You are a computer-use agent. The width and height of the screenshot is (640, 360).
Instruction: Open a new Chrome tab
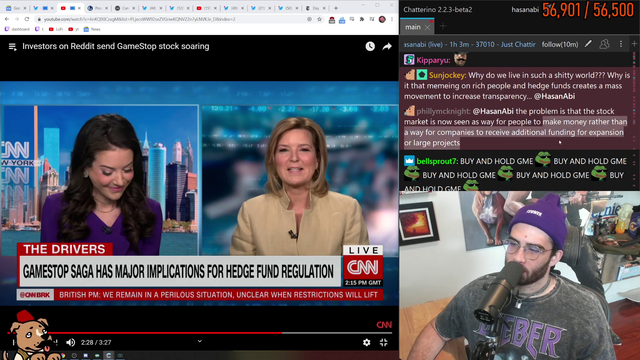[x=336, y=8]
